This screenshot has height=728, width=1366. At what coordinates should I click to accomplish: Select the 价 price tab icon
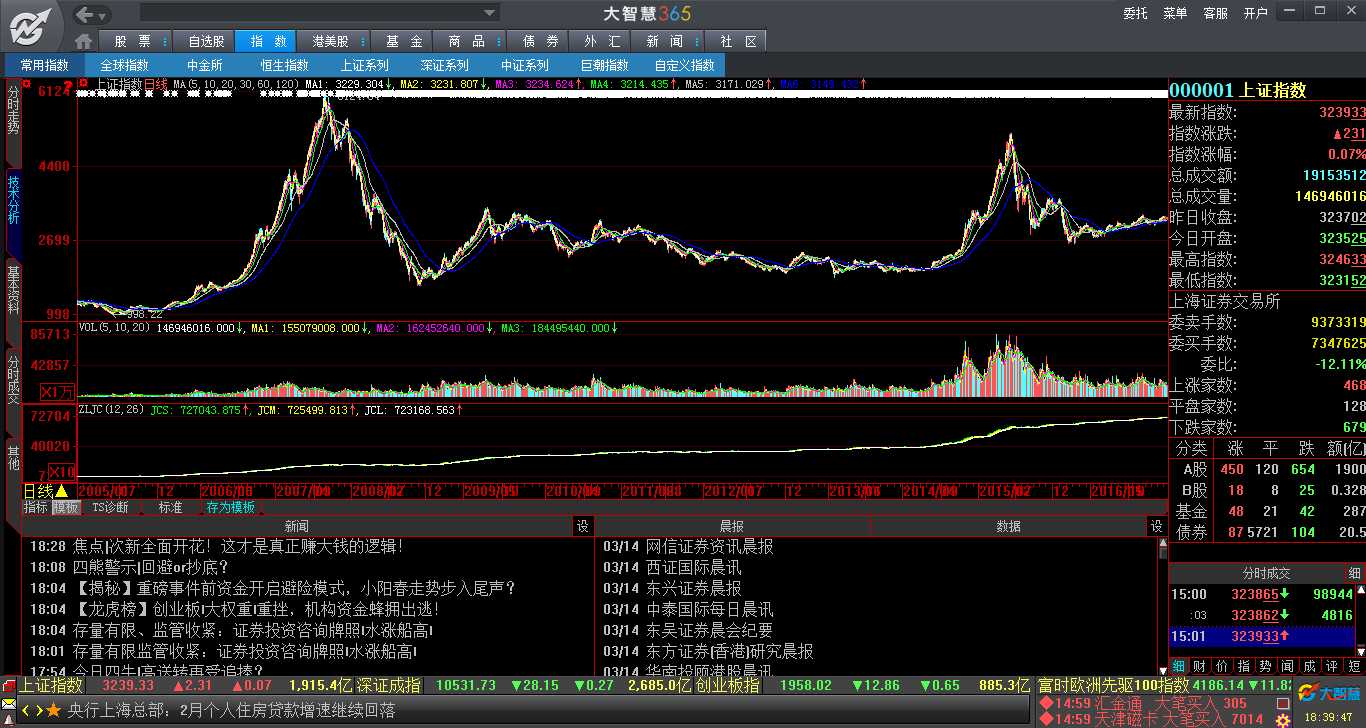1222,666
